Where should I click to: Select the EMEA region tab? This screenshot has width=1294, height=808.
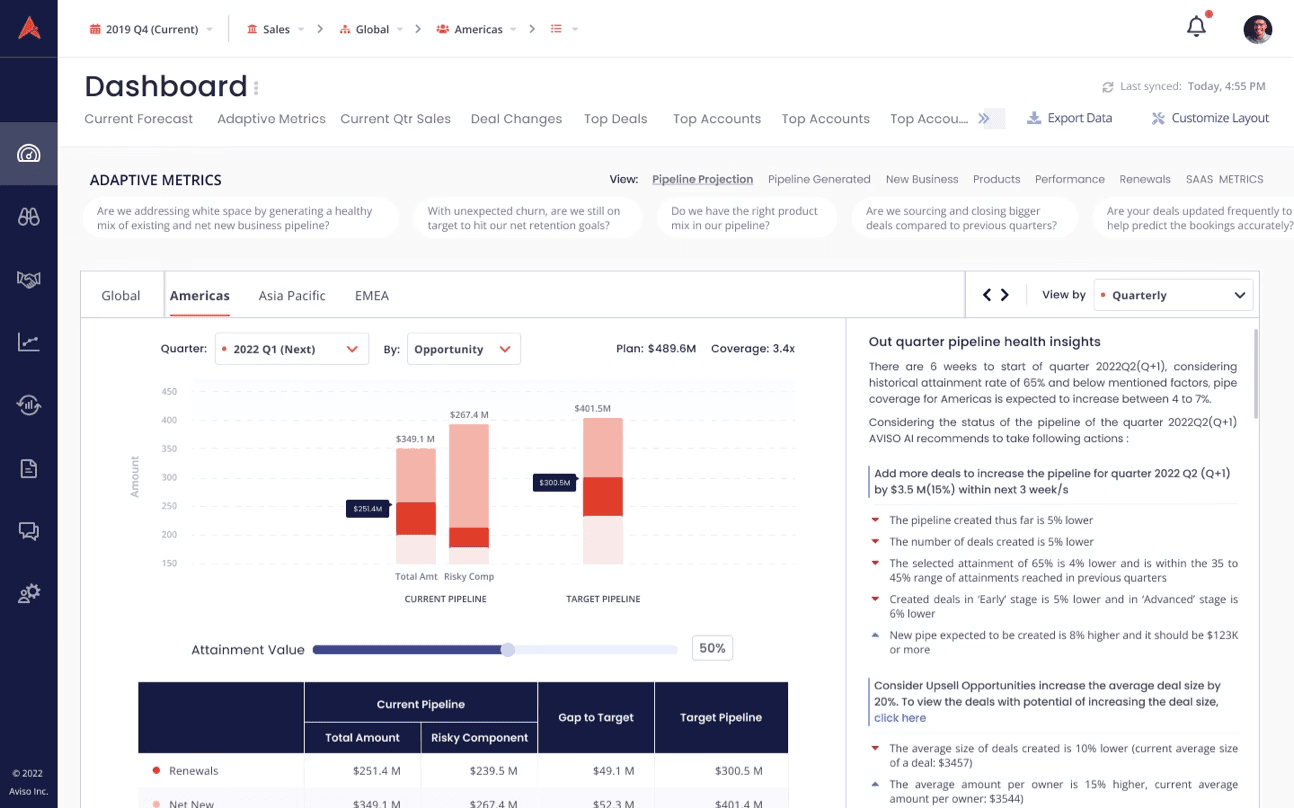[371, 295]
